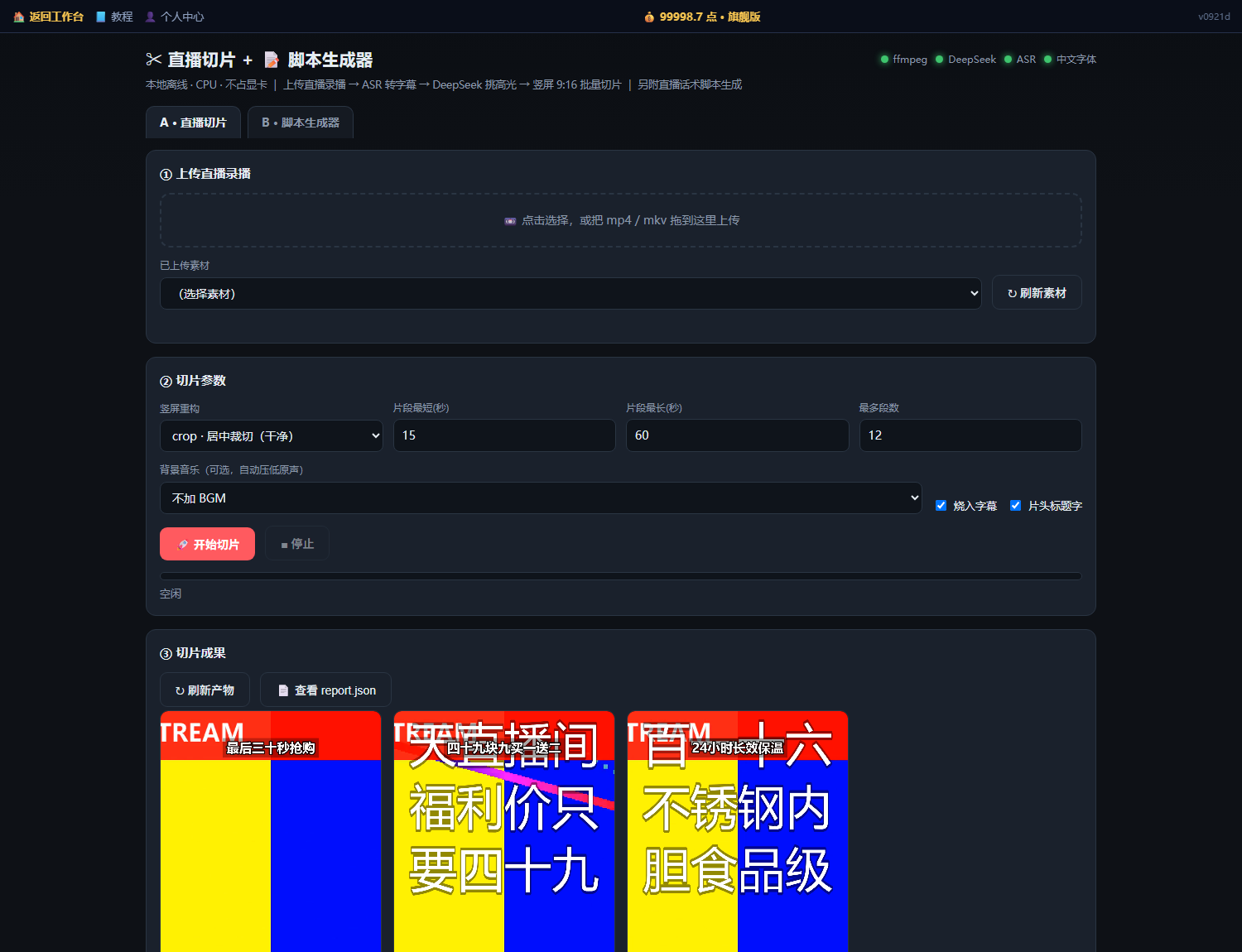Click the video icon in the upload area

pyautogui.click(x=510, y=221)
